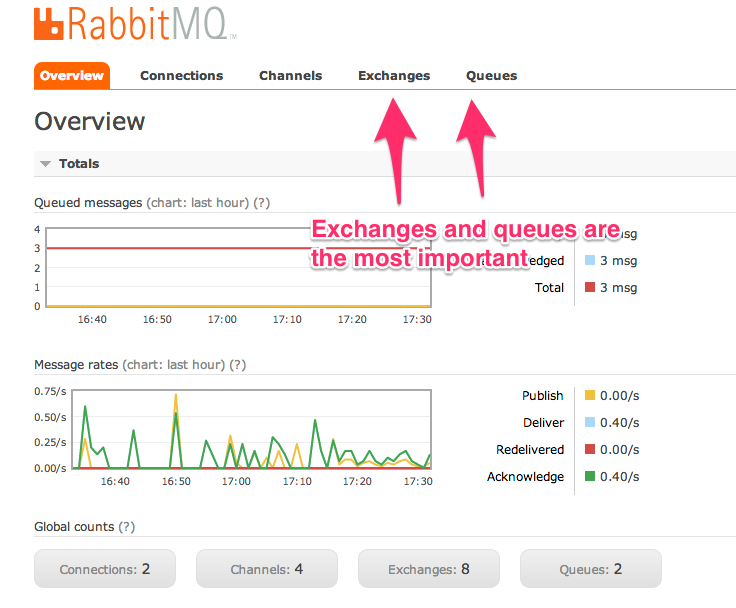Switch to the Channels tab

(x=291, y=76)
